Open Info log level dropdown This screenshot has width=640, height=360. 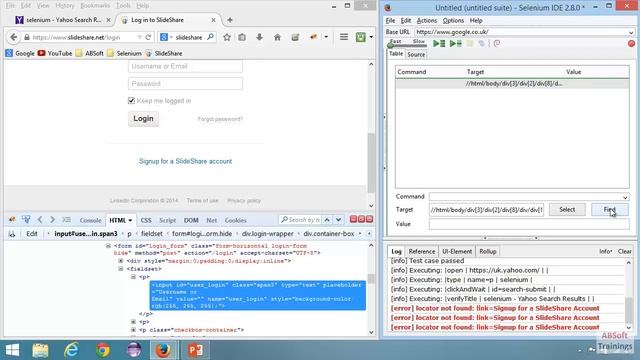coord(606,251)
